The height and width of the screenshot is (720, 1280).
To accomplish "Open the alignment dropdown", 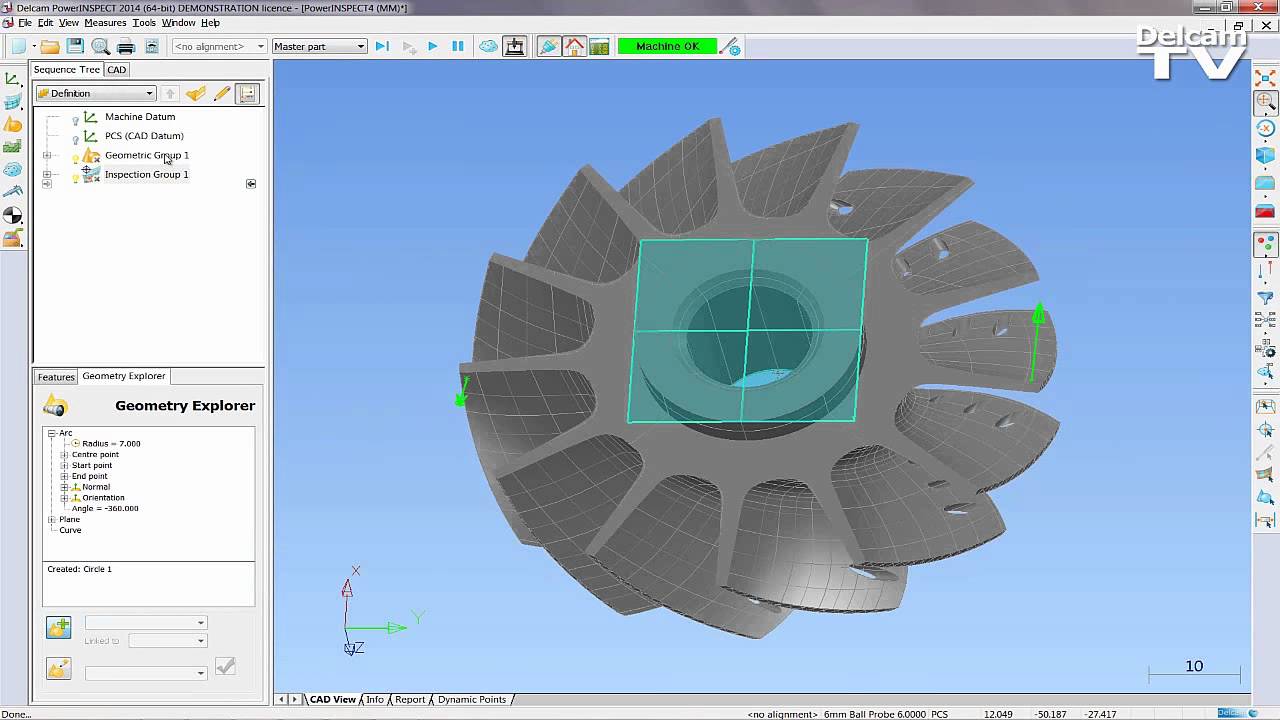I will click(219, 46).
